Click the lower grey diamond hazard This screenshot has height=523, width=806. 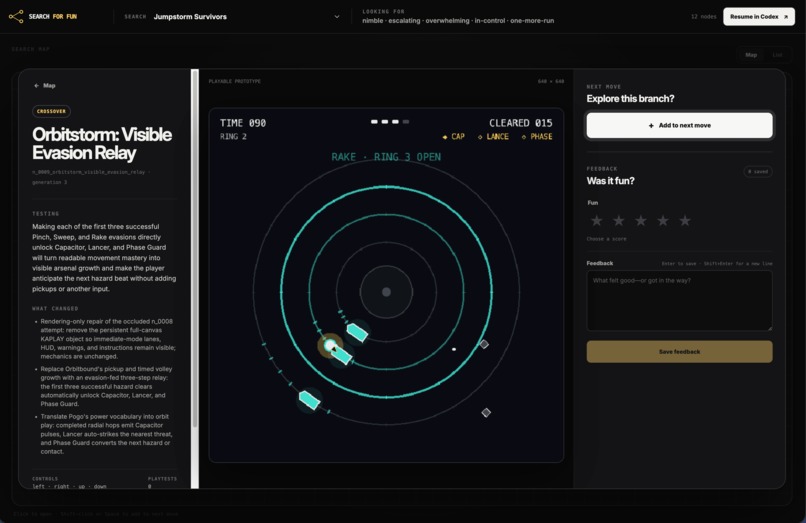(x=486, y=412)
